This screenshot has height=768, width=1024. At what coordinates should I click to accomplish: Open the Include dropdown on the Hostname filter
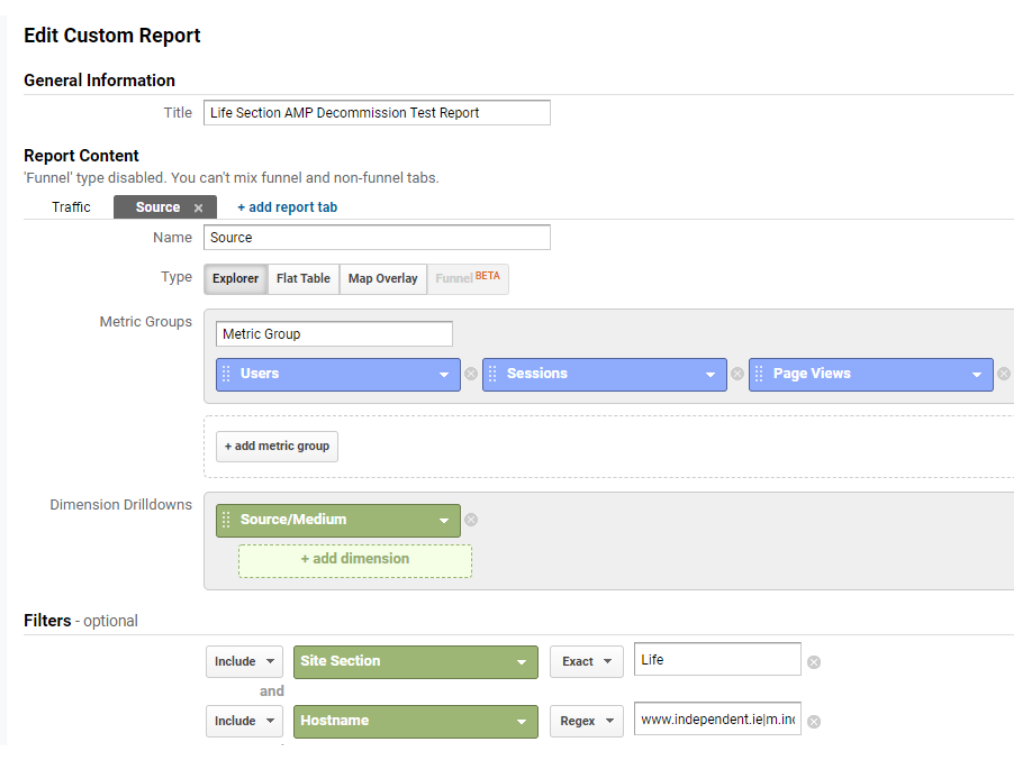pos(243,720)
